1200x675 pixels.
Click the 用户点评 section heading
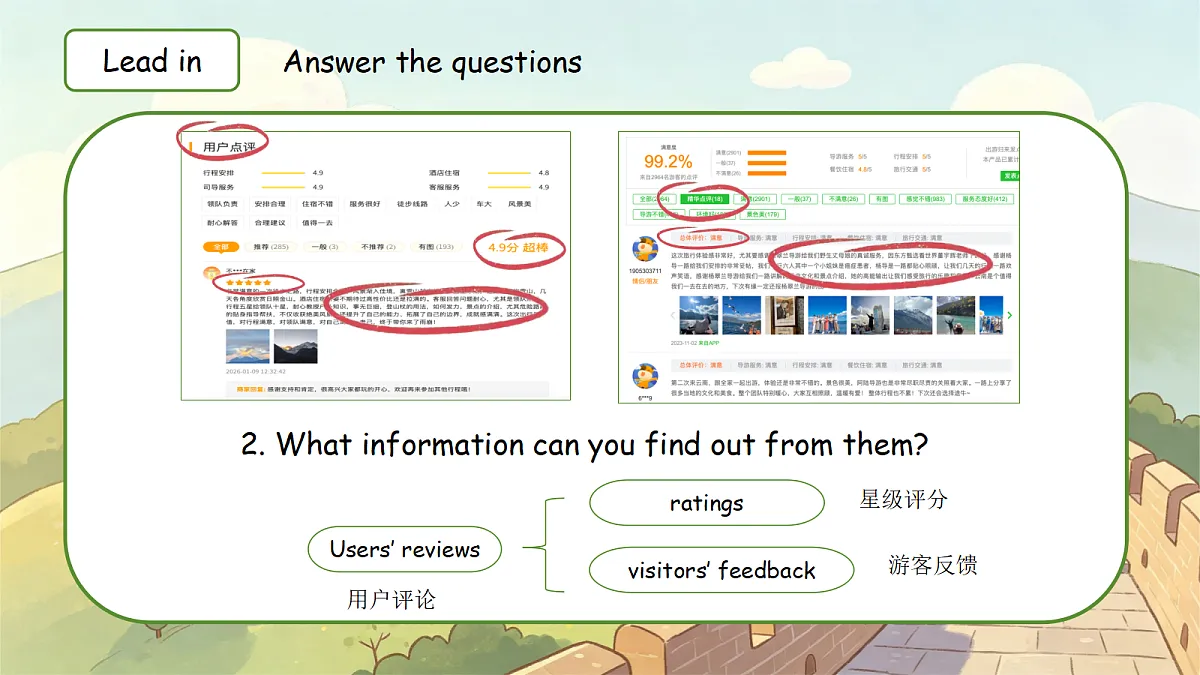229,147
